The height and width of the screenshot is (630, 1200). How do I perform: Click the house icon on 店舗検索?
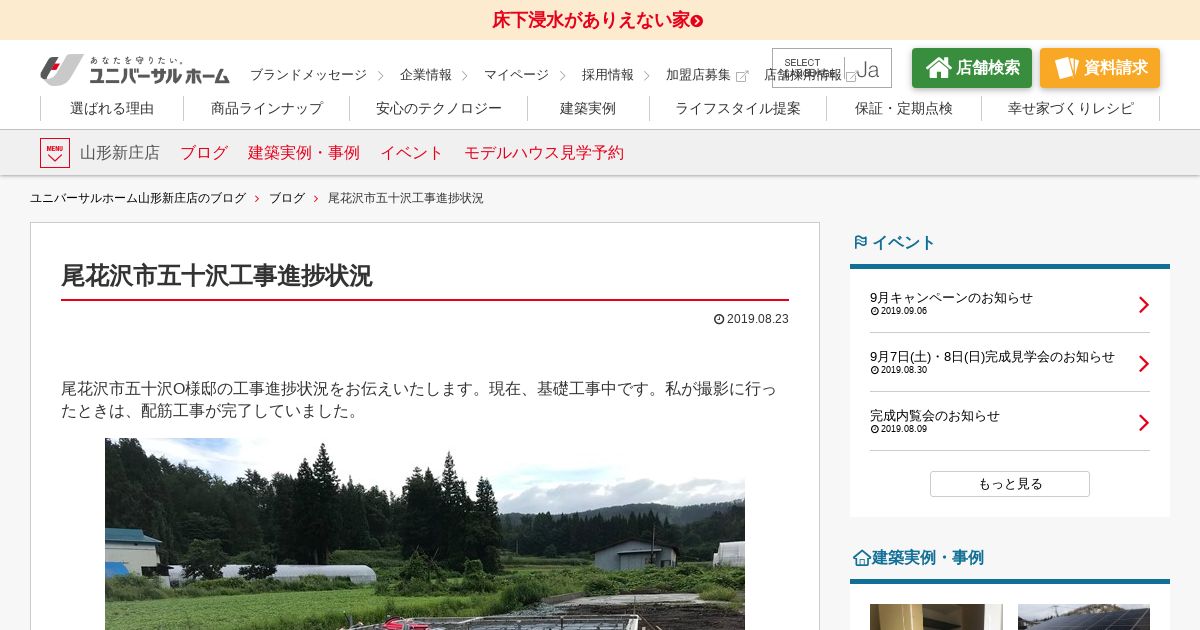coord(938,68)
